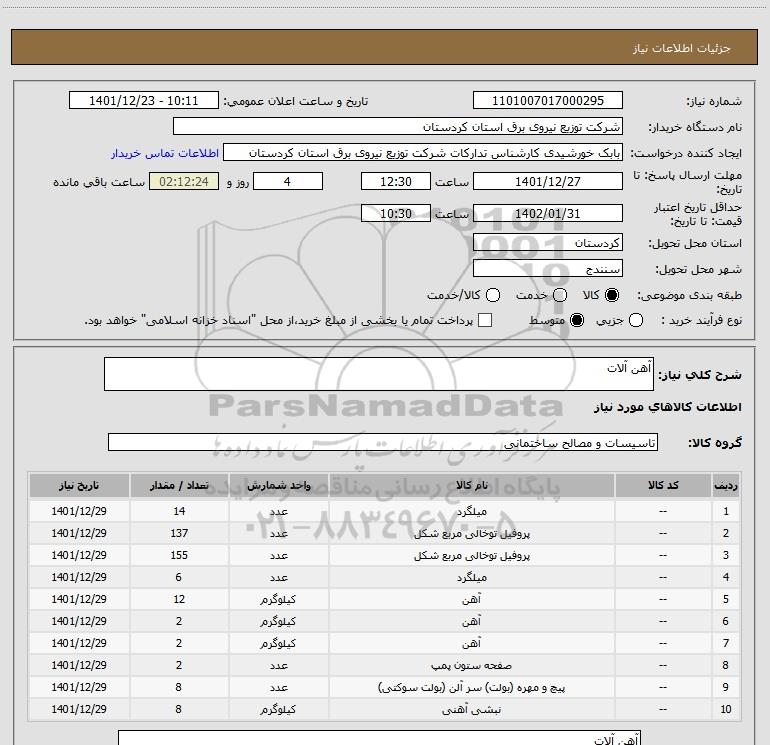Viewport: 770px width, 745px height.
Task: Click date 1401/12/29 in row 1
Action: (x=79, y=511)
